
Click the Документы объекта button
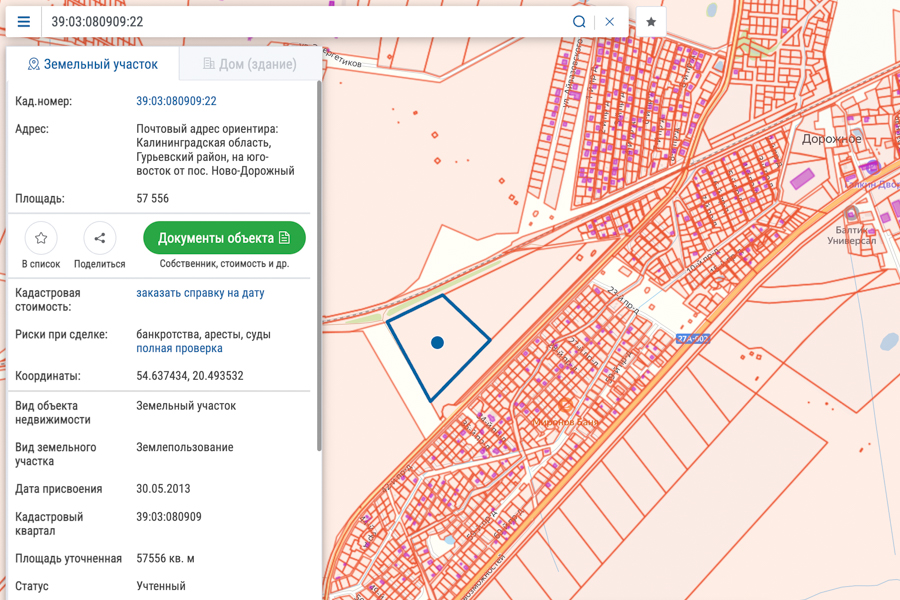point(224,238)
